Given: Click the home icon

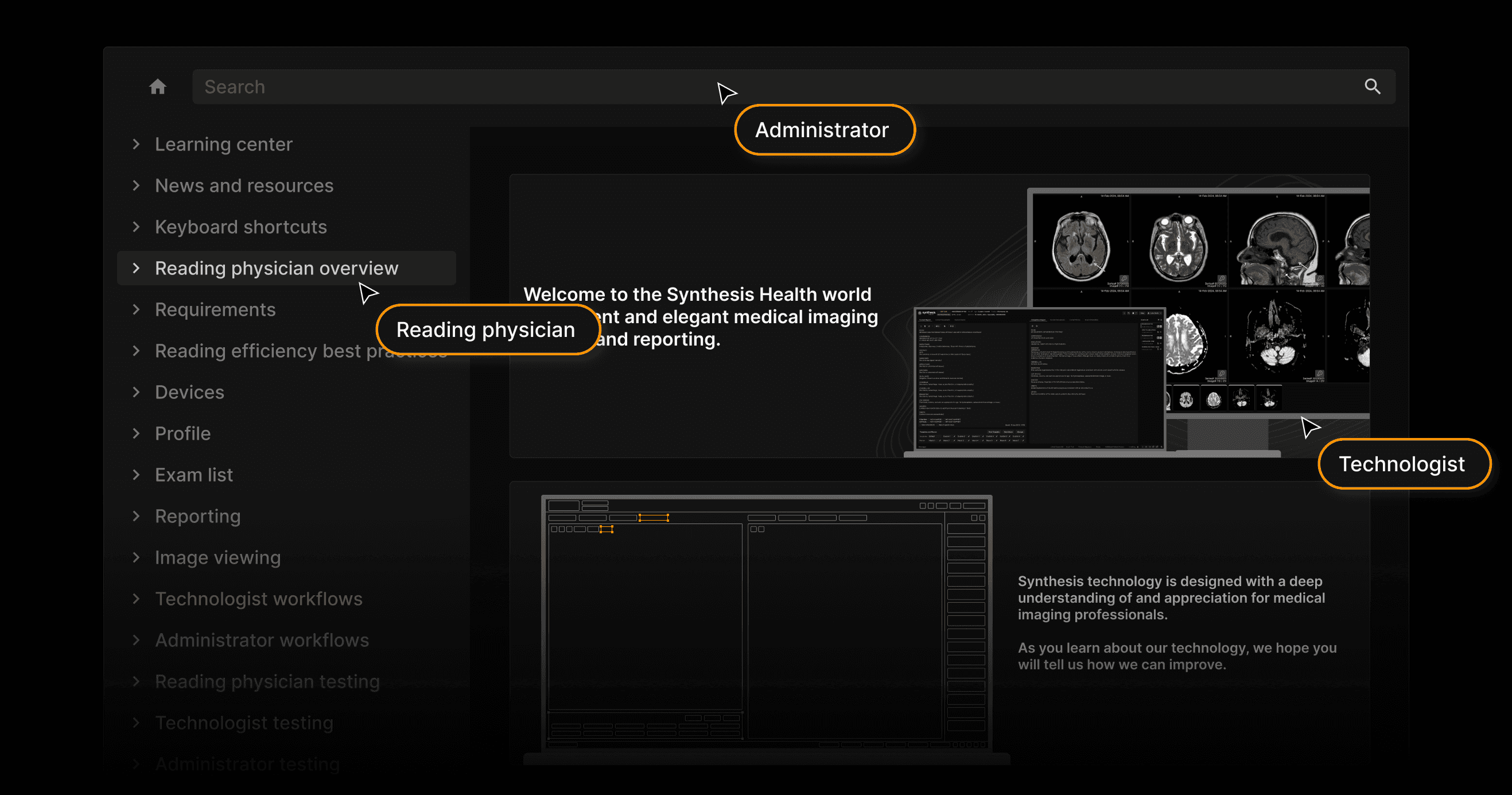Looking at the screenshot, I should click(157, 87).
